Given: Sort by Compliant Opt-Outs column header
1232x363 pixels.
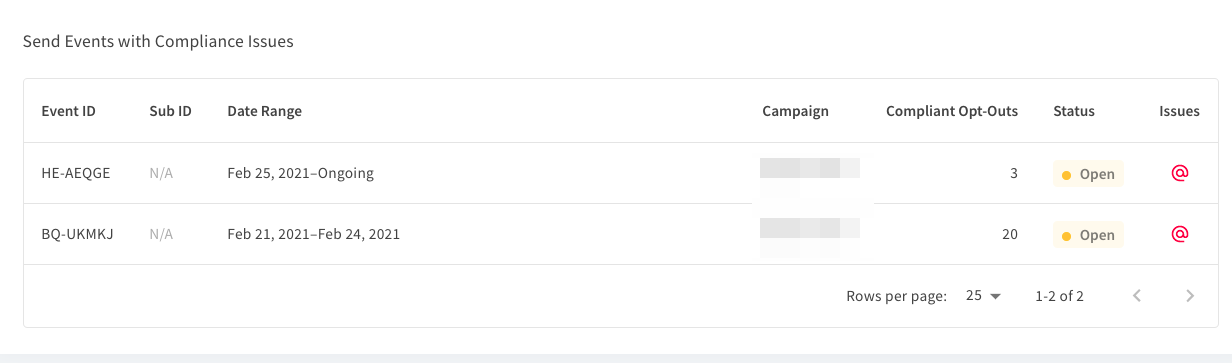Looking at the screenshot, I should (952, 111).
